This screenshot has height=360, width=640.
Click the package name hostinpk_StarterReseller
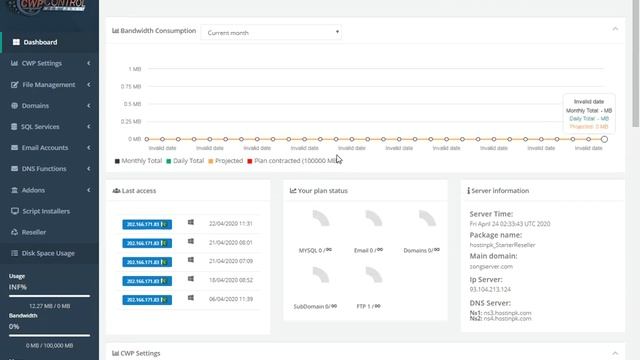pyautogui.click(x=502, y=245)
